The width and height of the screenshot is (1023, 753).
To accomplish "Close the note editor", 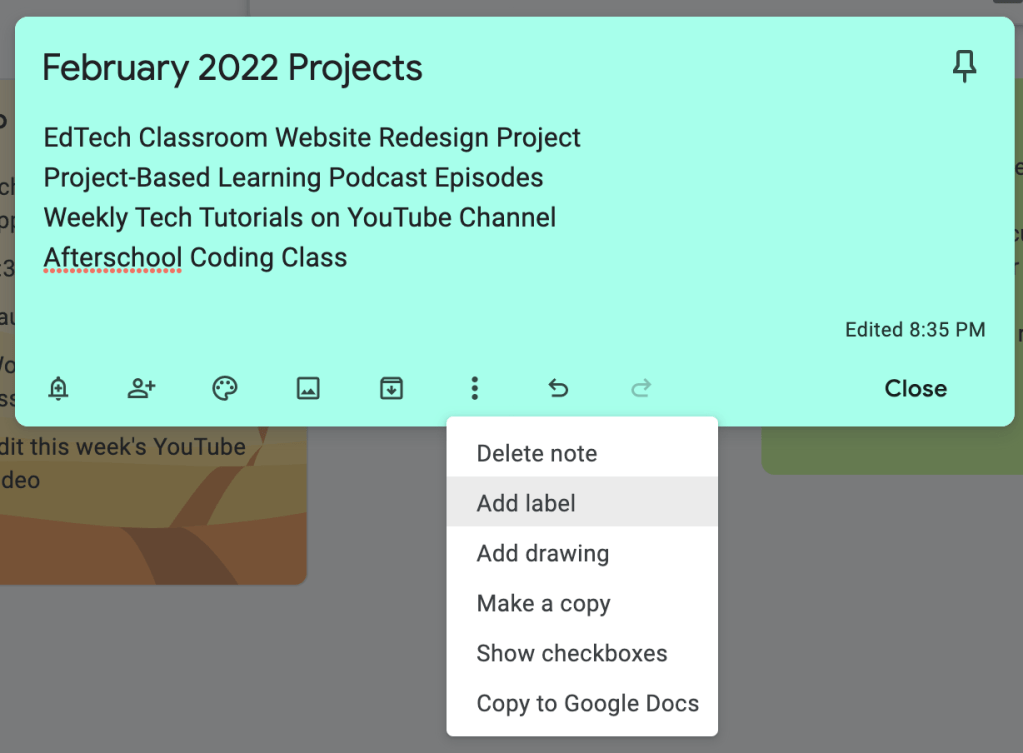I will pos(915,389).
